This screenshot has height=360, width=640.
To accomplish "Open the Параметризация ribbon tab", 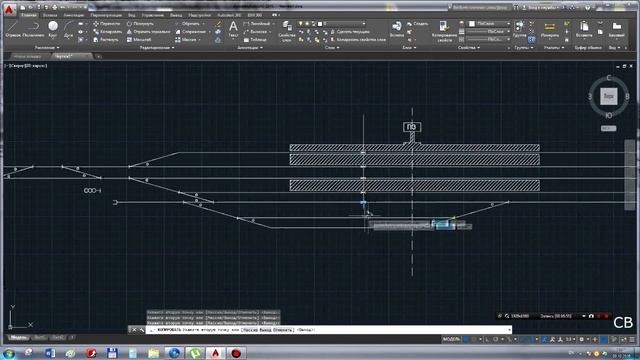I will coord(106,15).
